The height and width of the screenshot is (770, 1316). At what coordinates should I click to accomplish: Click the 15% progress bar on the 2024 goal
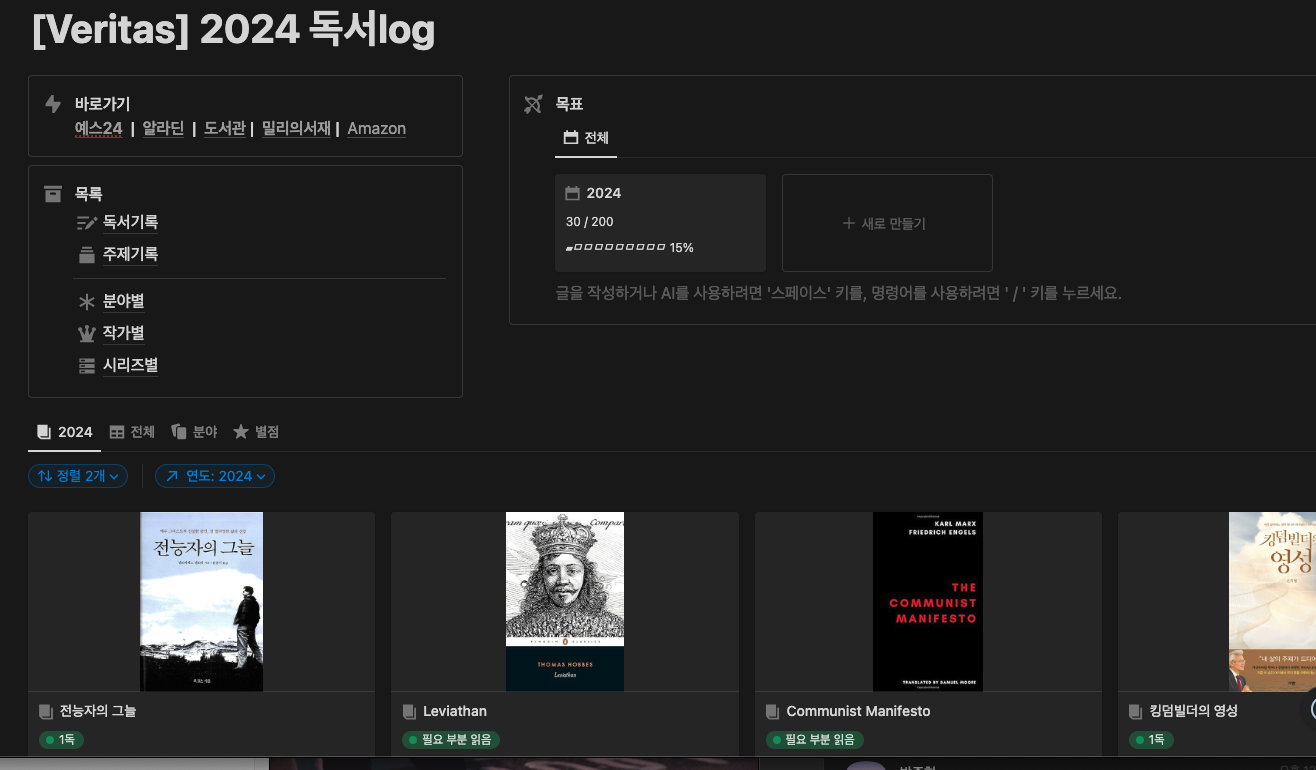click(630, 247)
